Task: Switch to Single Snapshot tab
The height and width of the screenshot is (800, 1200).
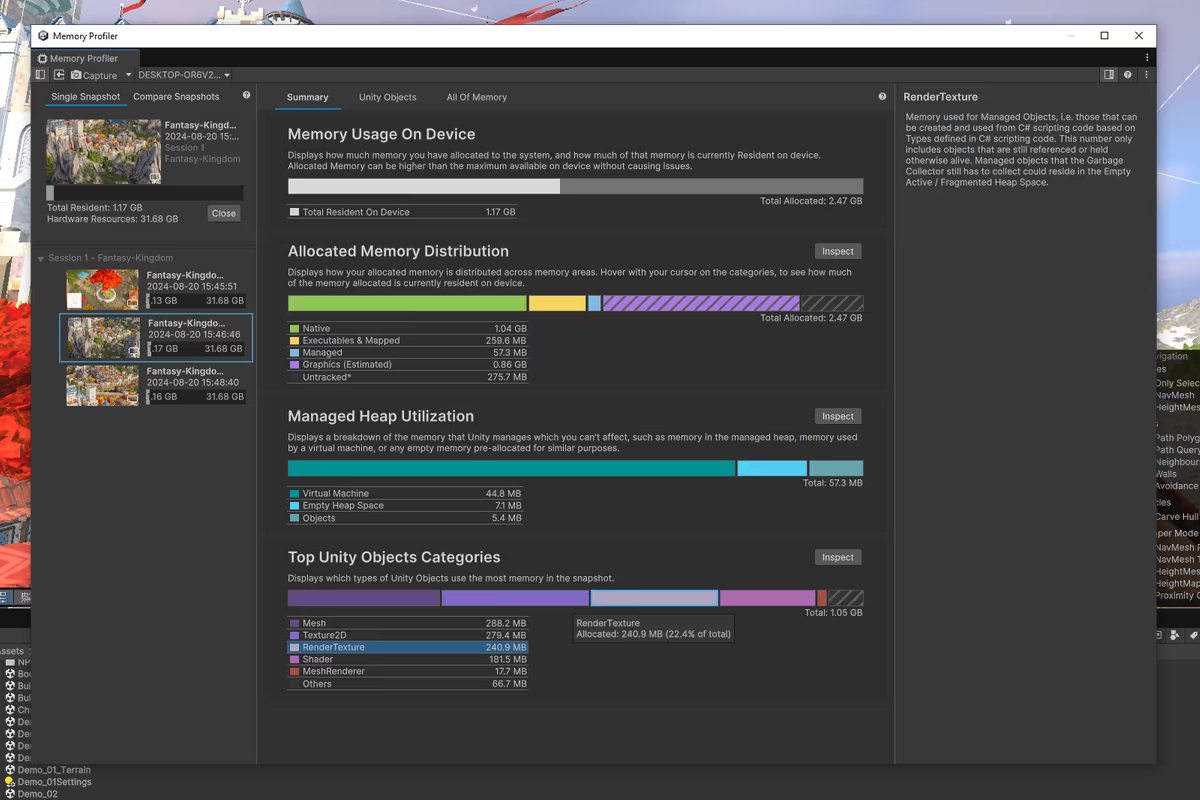Action: (86, 97)
